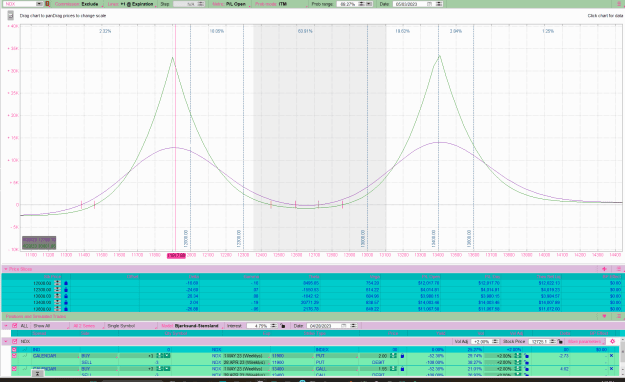Screen dimensions: 625x382
Task: Open the NDX symbol selector dropdown
Action: (x=39, y=4)
